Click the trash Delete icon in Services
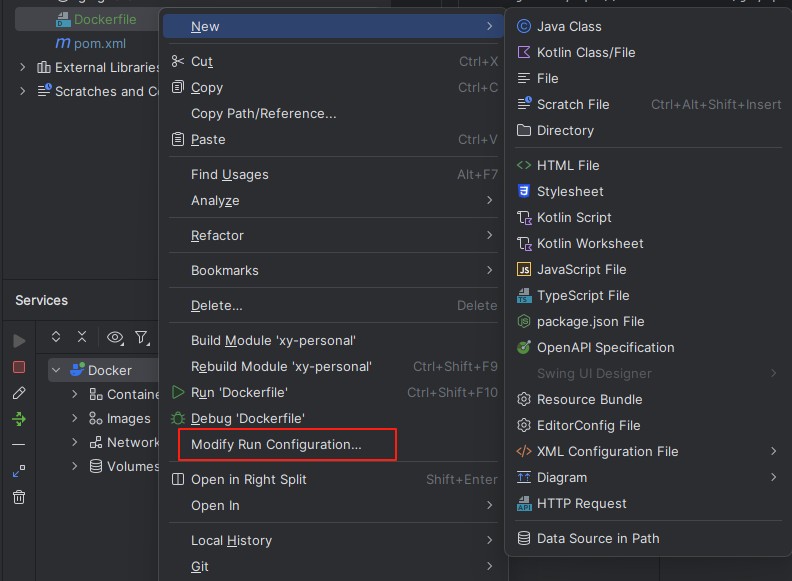 point(19,497)
